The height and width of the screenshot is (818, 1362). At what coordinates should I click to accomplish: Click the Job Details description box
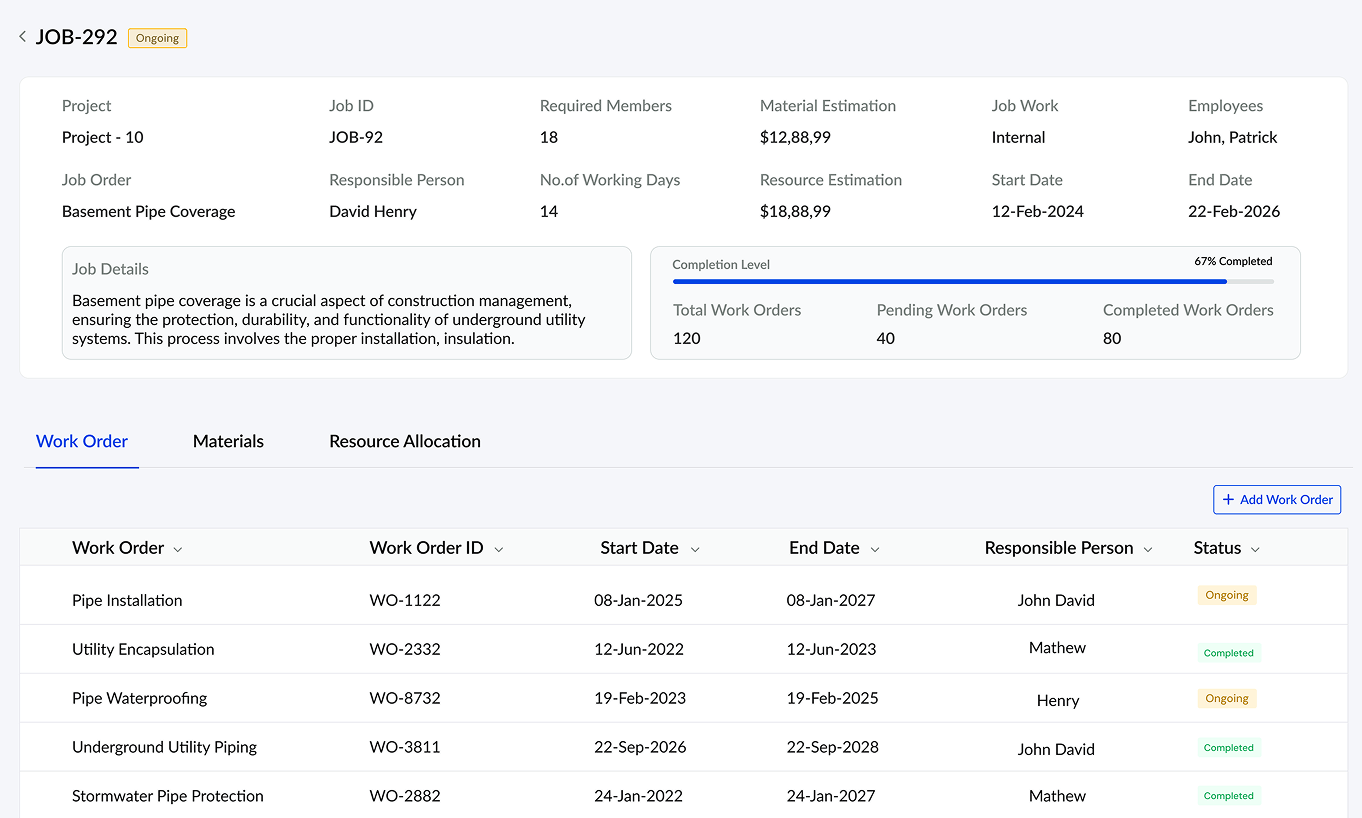point(346,303)
